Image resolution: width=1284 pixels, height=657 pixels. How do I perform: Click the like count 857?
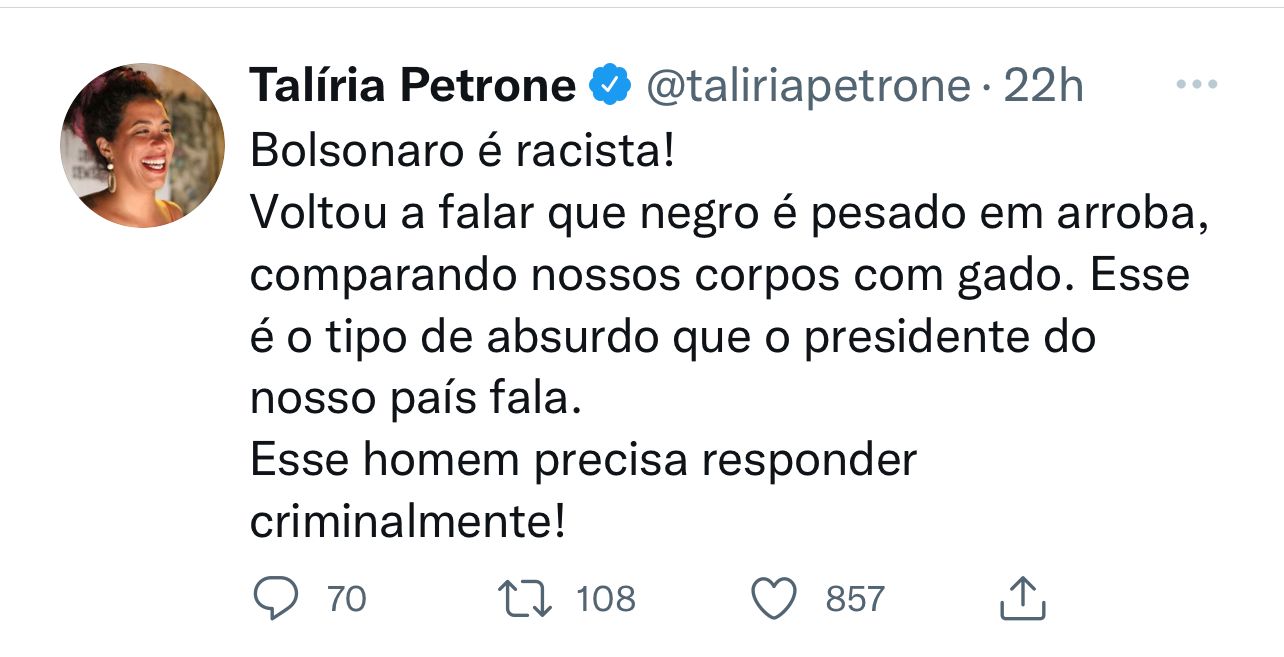coord(855,600)
